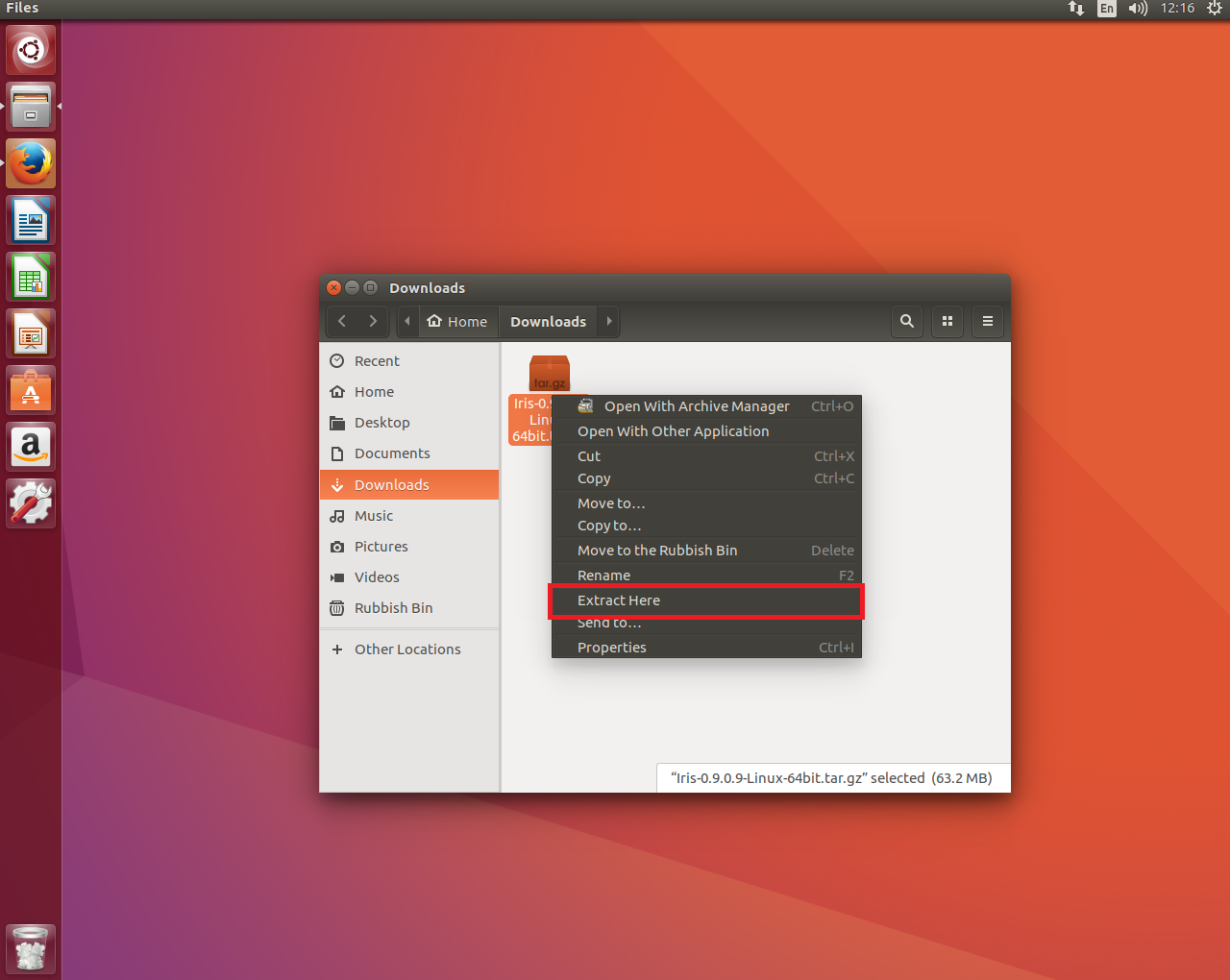Choose Open With Other Application
Image resolution: width=1230 pixels, height=980 pixels.
coord(706,431)
